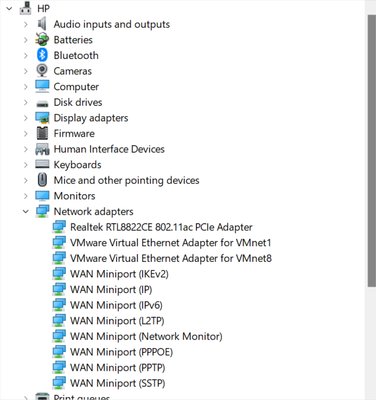
Task: Click the VMnet1 adapter icon
Action: pos(59,243)
